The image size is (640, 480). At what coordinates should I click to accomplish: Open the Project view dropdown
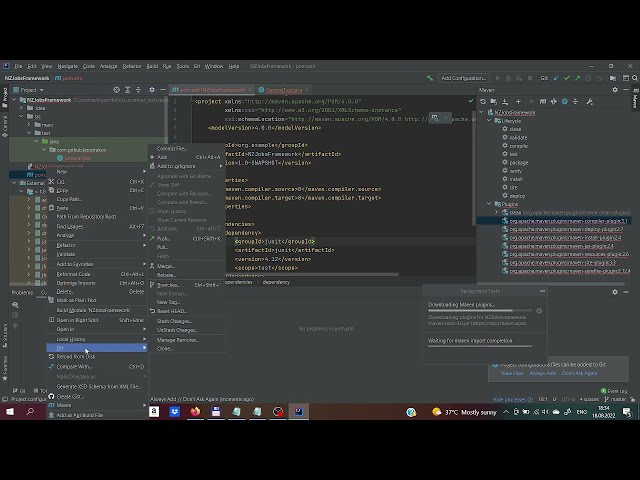(29, 90)
